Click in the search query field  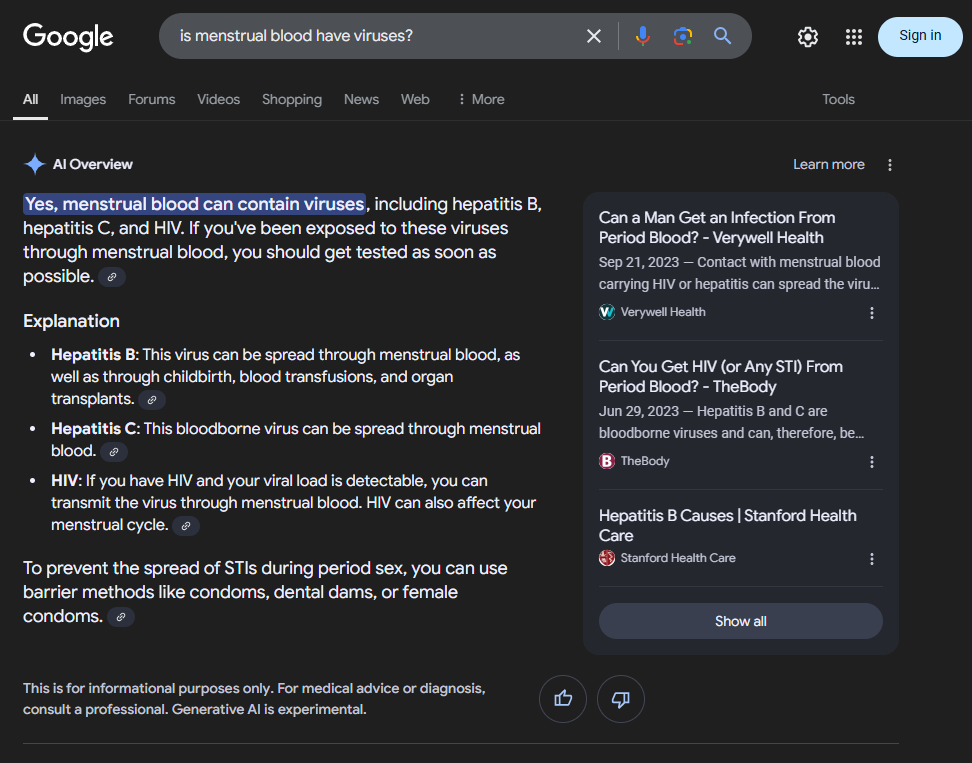[372, 36]
